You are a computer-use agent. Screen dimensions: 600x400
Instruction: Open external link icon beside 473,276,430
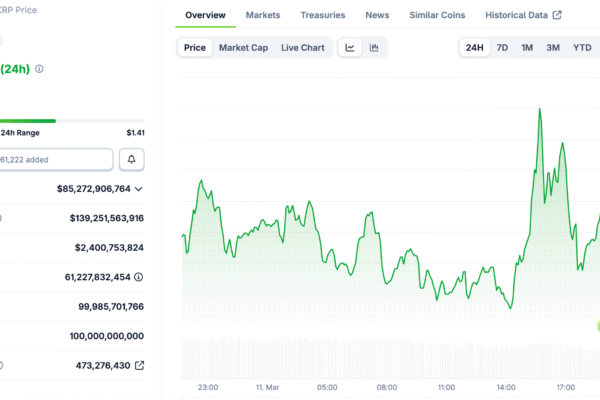point(139,366)
